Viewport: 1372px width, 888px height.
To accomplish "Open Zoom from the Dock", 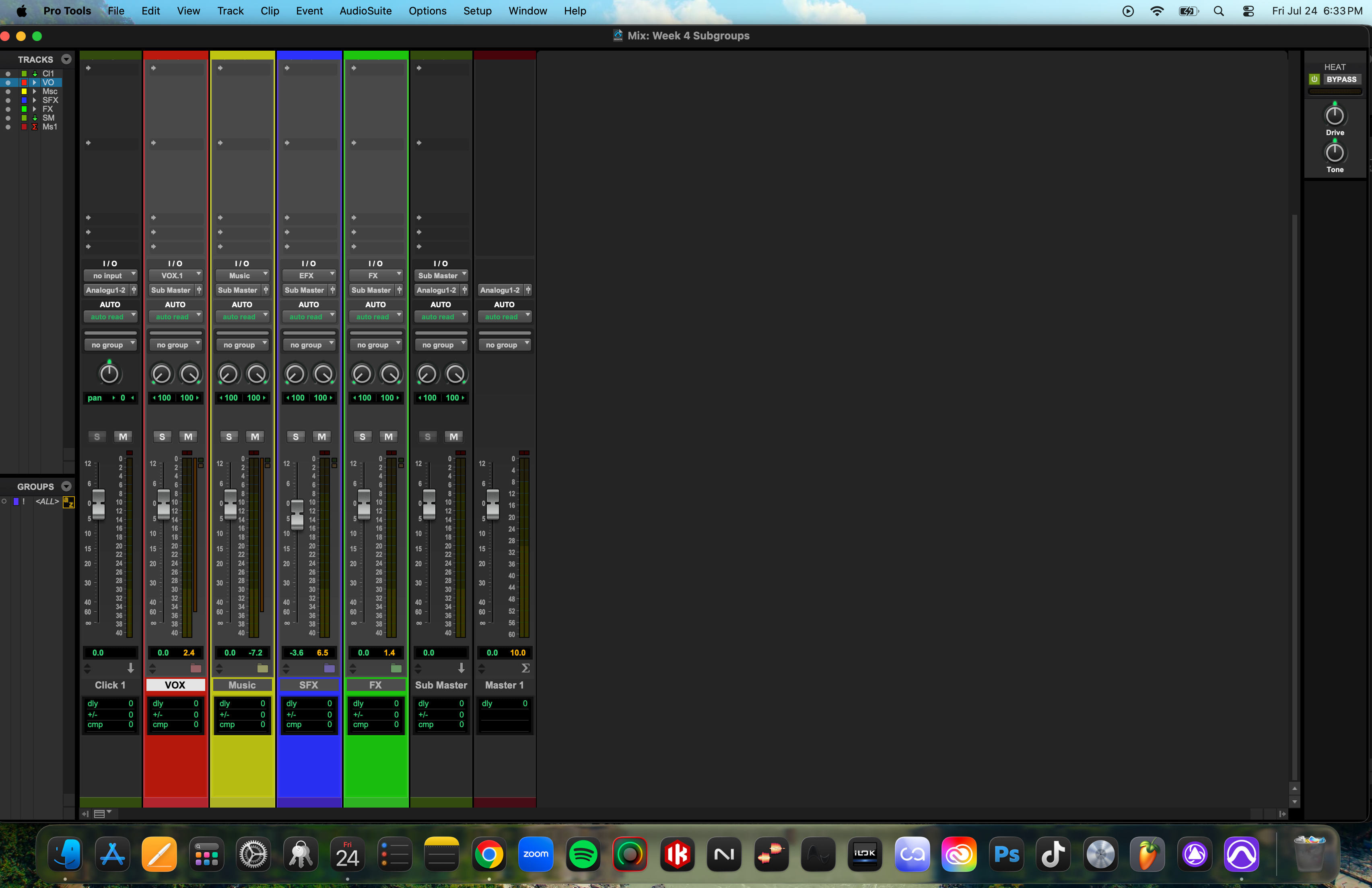I will point(536,855).
